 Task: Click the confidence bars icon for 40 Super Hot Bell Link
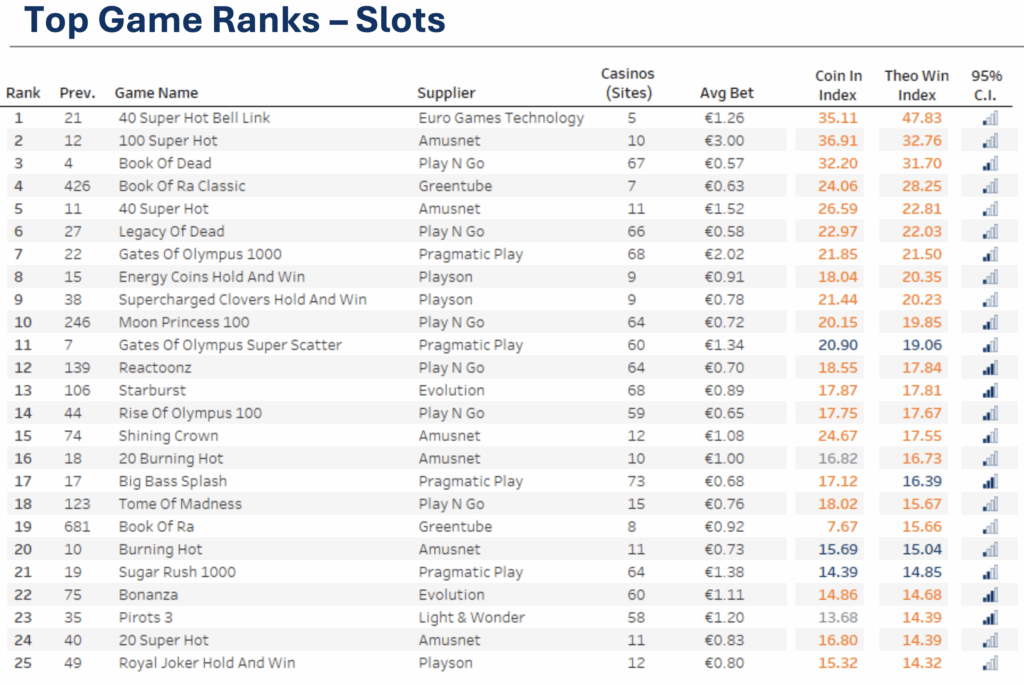click(x=990, y=118)
